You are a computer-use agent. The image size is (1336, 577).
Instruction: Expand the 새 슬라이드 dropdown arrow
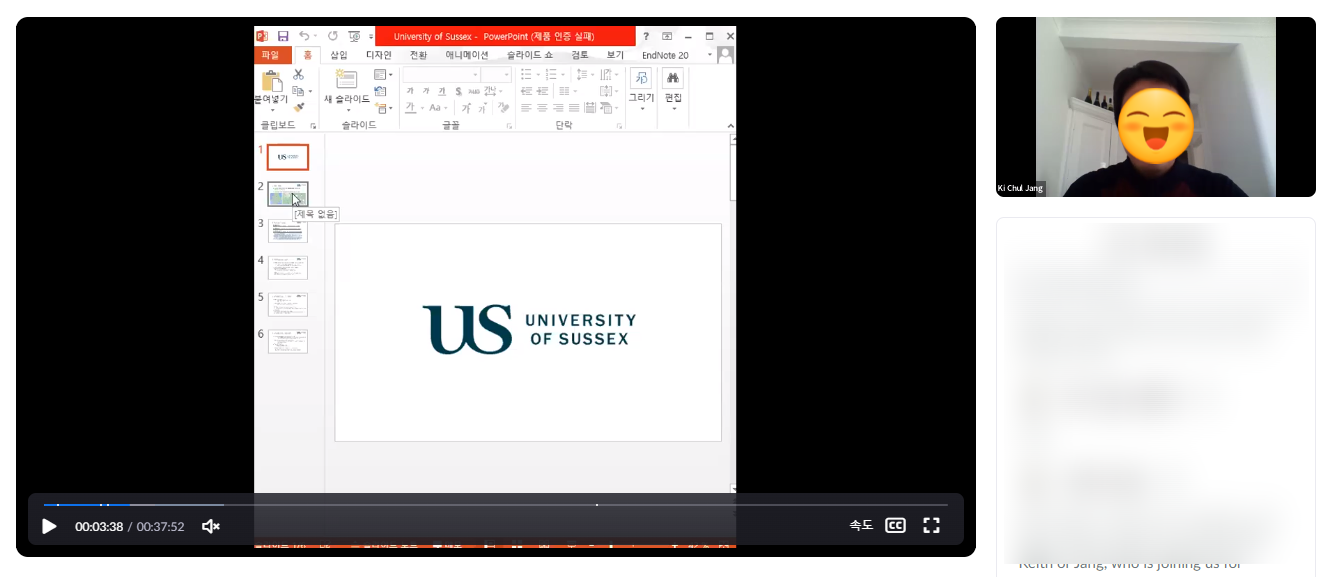(x=348, y=109)
